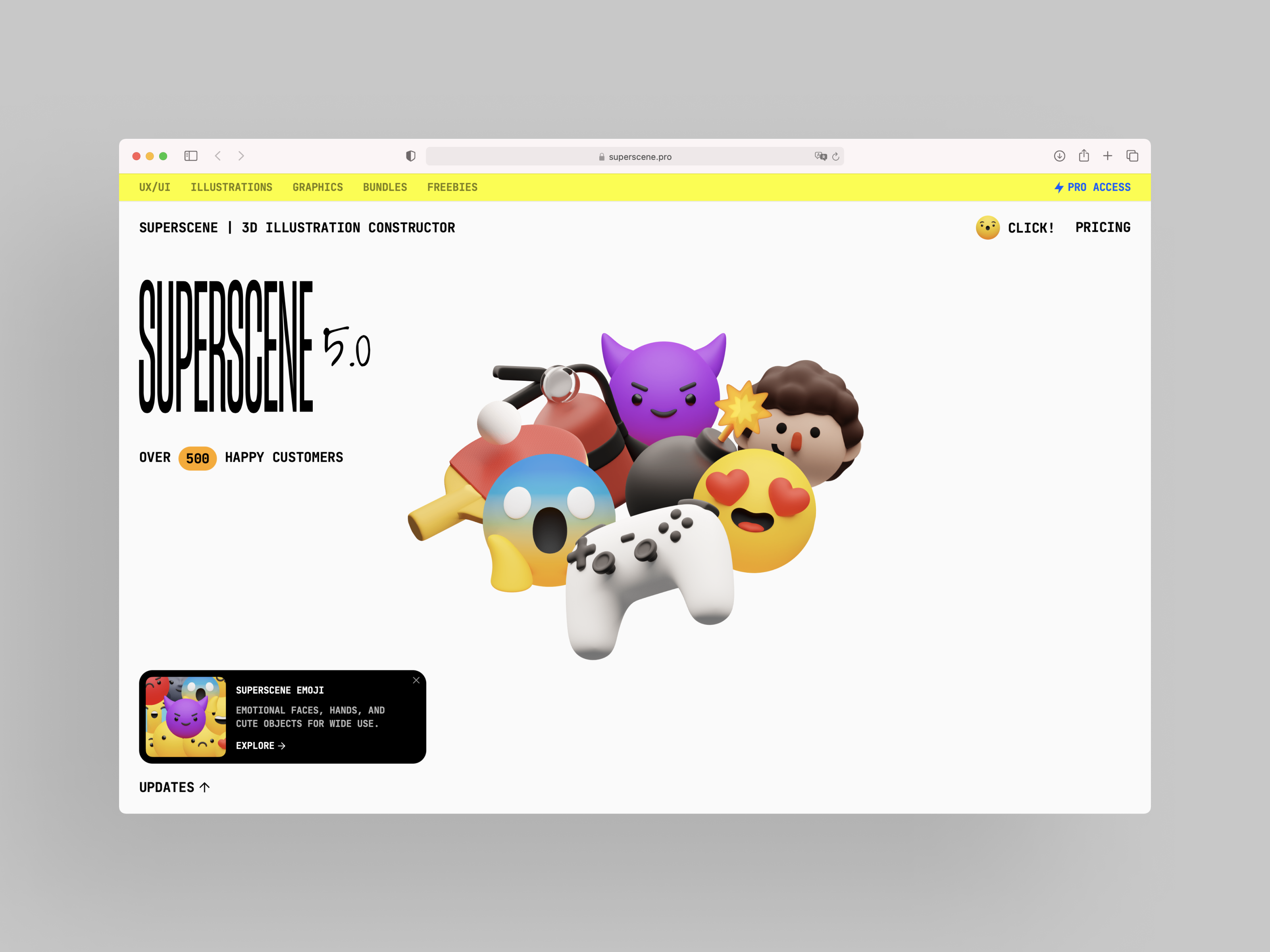Open the Pricing page link
Screen dimensions: 1270x952
click(1103, 228)
